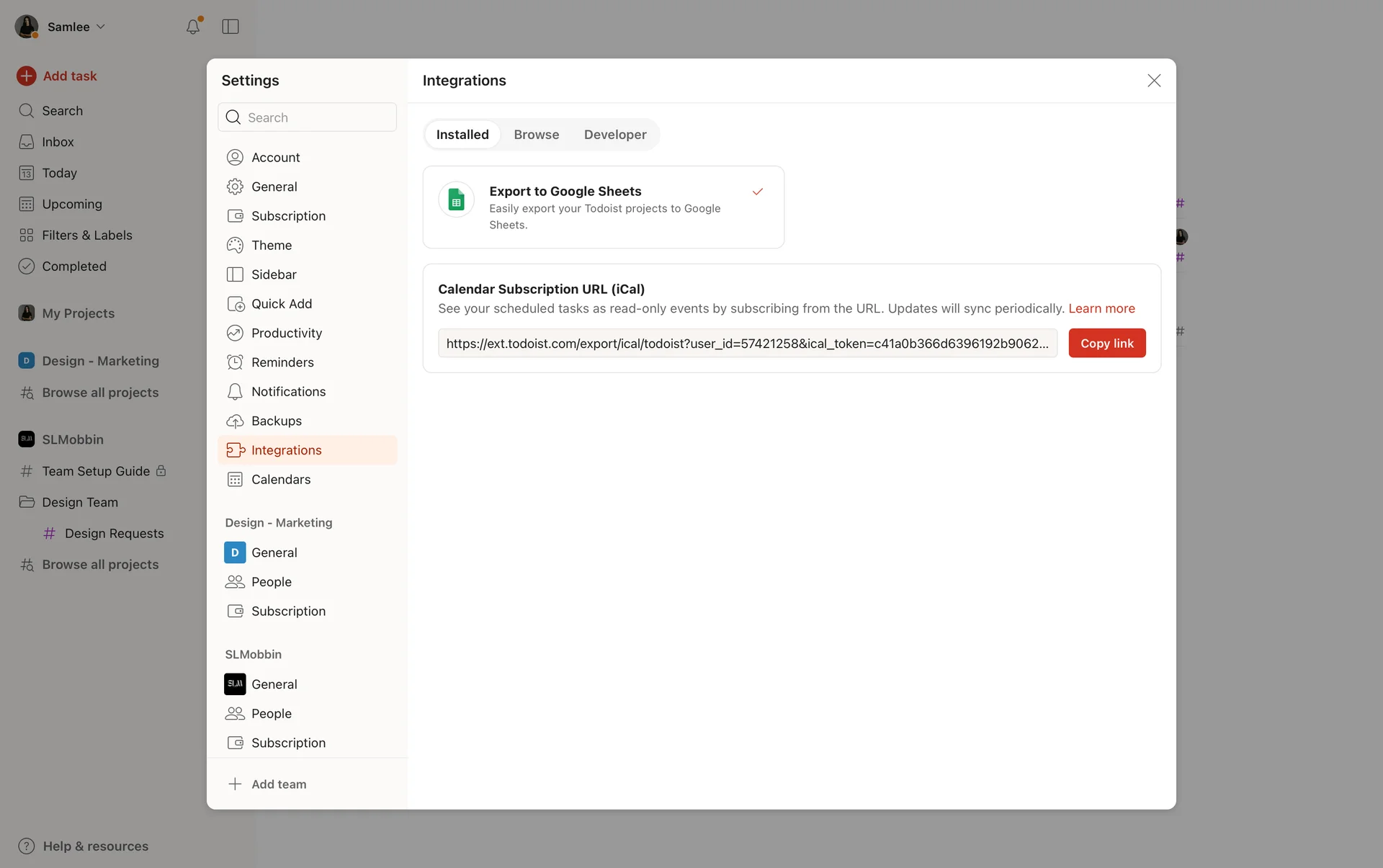Click the notifications bell icon
This screenshot has width=1383, height=868.
[192, 27]
